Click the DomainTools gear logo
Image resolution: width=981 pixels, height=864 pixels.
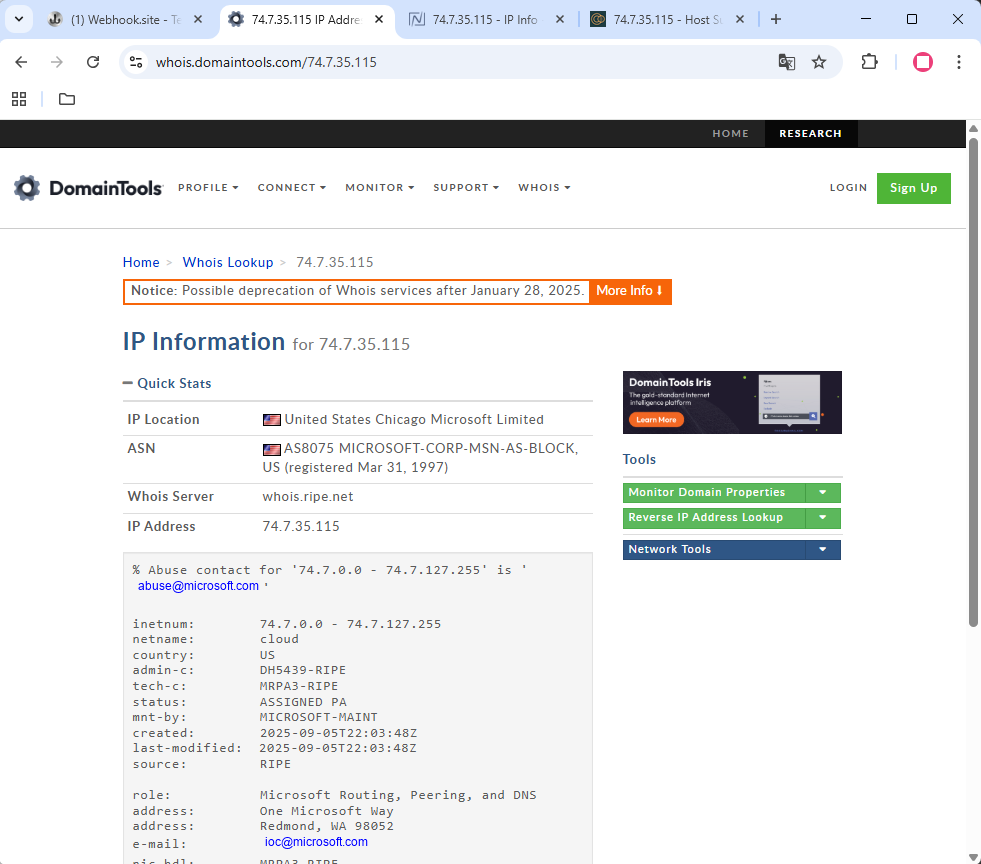pos(27,188)
